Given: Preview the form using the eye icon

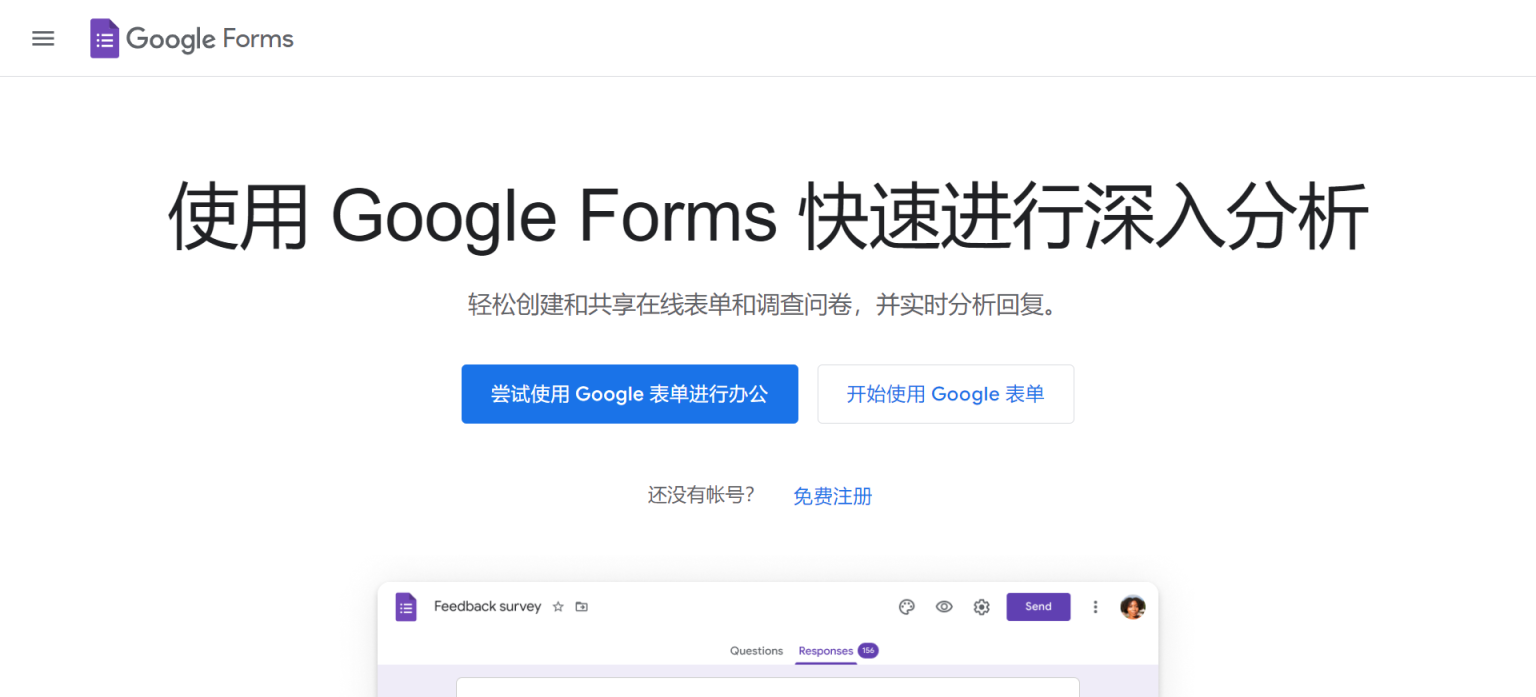Looking at the screenshot, I should [x=944, y=606].
